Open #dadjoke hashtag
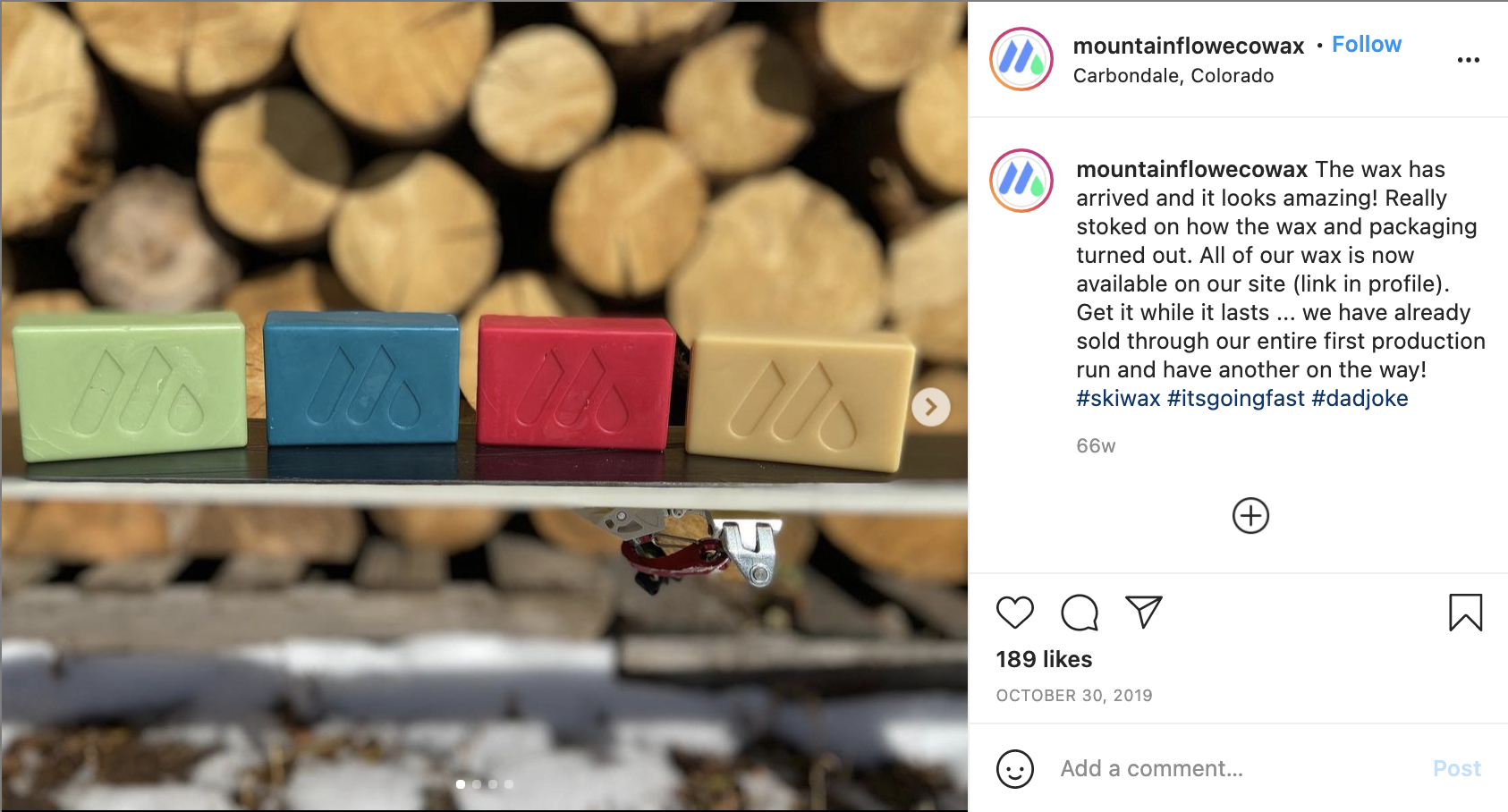Image resolution: width=1508 pixels, height=812 pixels. [1360, 399]
